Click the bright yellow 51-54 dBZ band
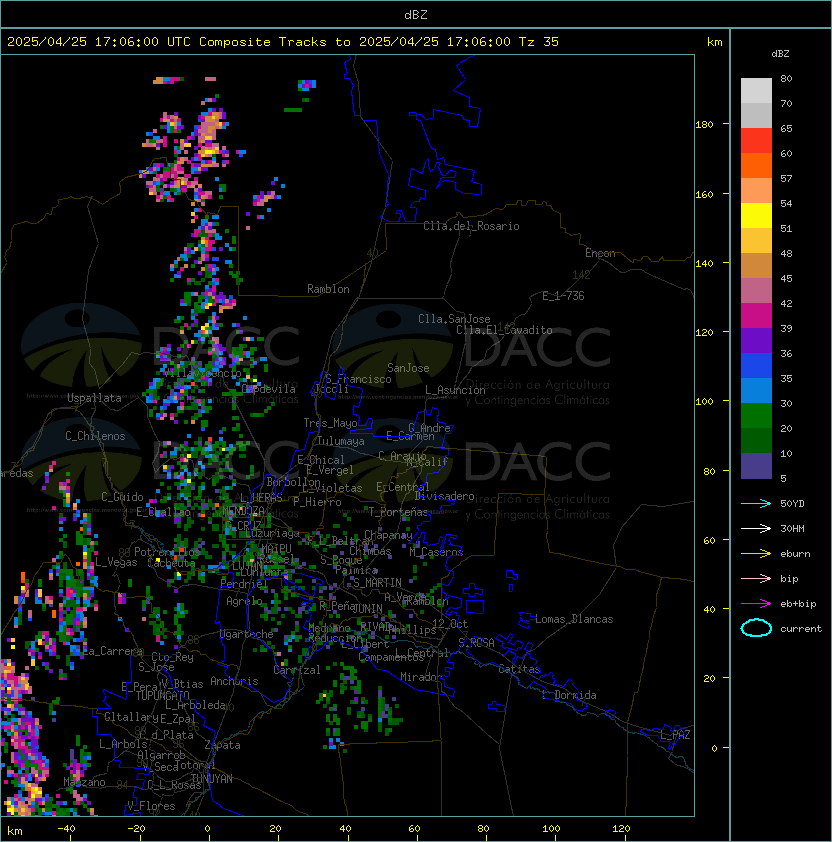Screen dimensions: 832x842 point(756,215)
